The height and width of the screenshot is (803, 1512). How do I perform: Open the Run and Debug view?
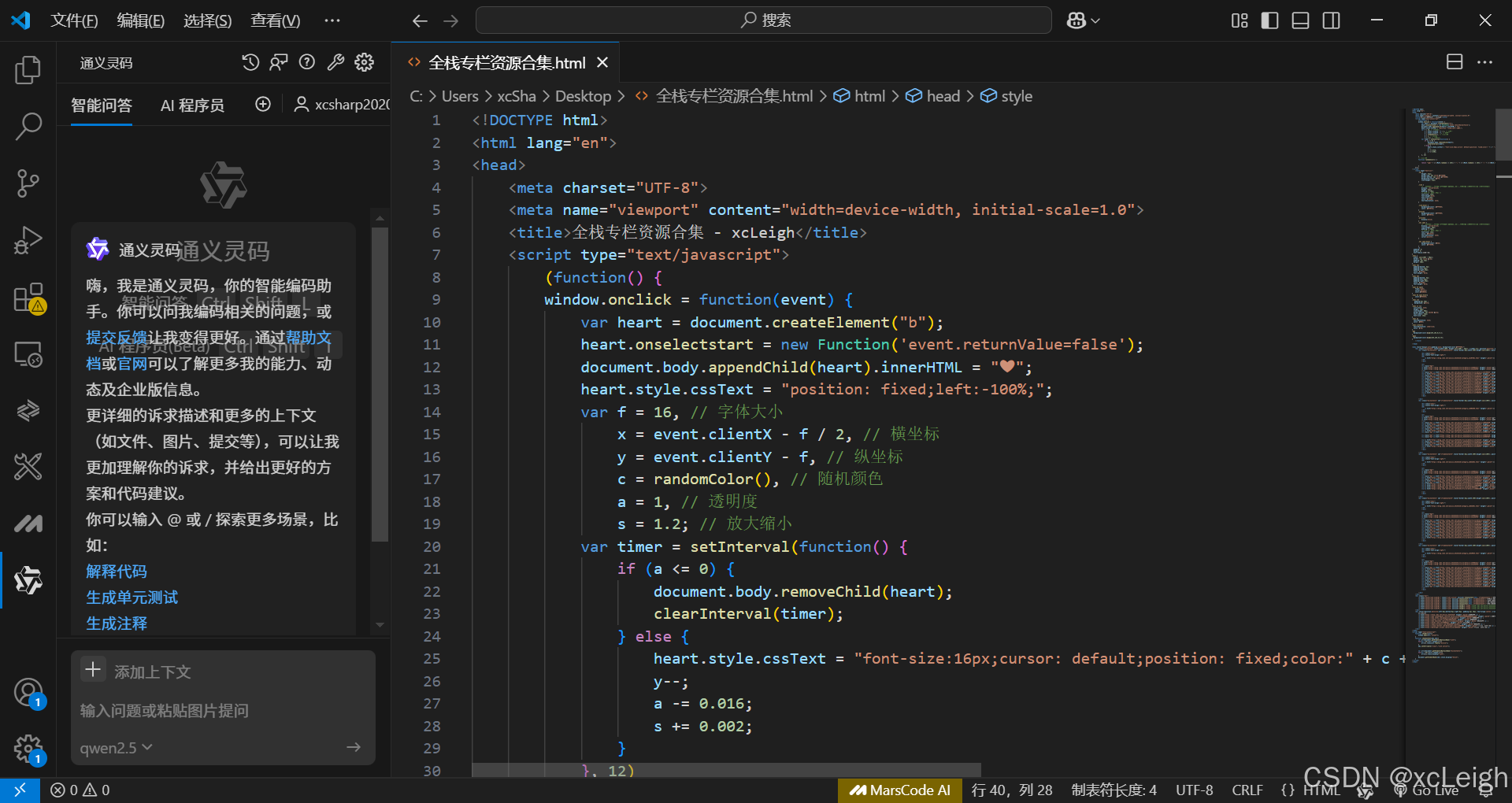coord(28,240)
